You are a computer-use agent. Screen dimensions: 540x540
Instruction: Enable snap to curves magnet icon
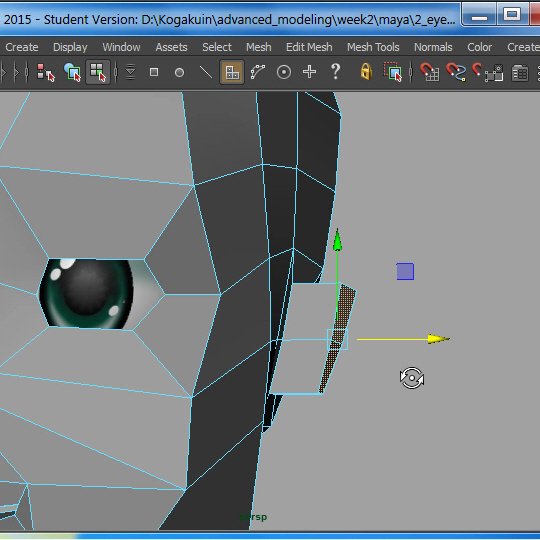(456, 72)
